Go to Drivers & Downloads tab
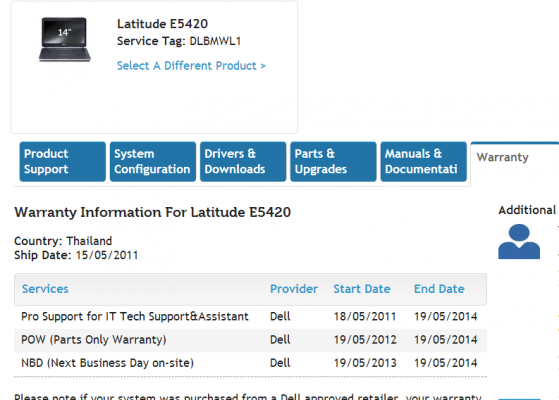The height and width of the screenshot is (400, 559). [243, 161]
